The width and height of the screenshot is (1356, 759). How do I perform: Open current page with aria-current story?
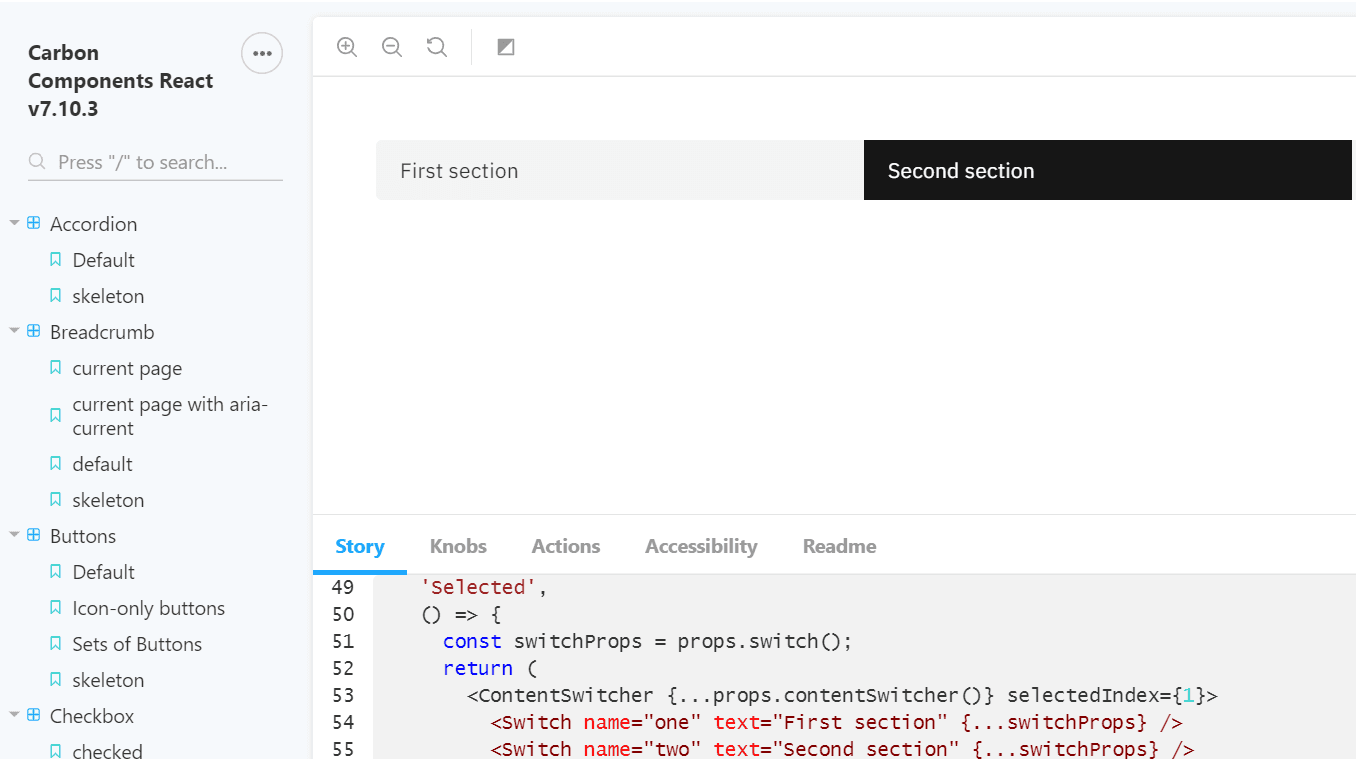170,416
